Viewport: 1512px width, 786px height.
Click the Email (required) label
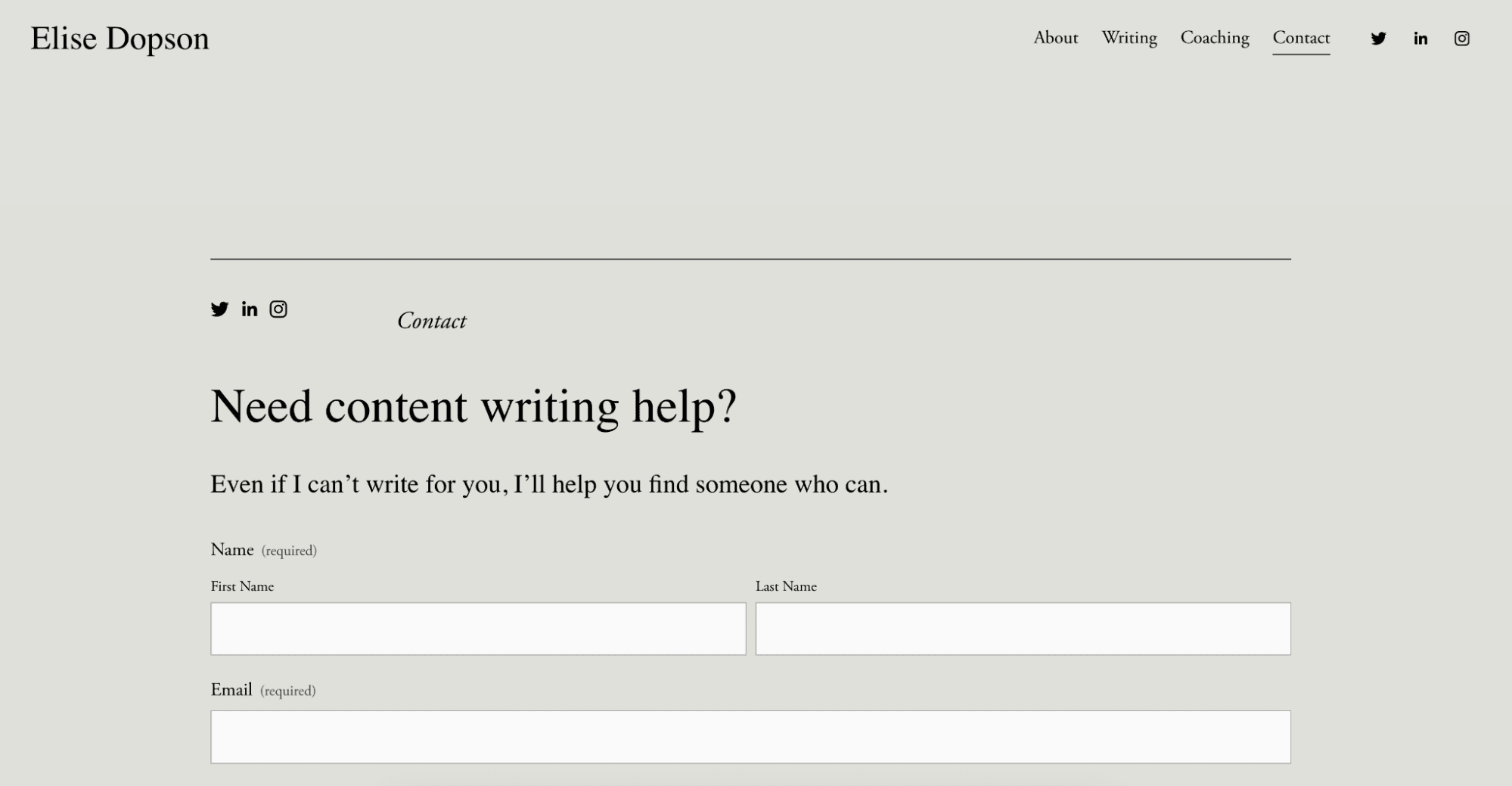(x=263, y=690)
